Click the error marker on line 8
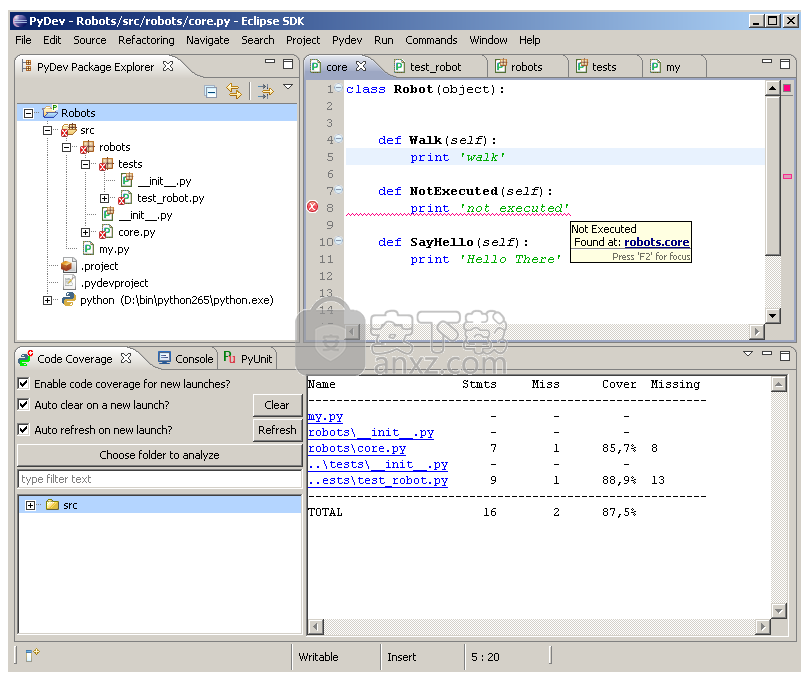This screenshot has height=675, width=806. (x=313, y=207)
